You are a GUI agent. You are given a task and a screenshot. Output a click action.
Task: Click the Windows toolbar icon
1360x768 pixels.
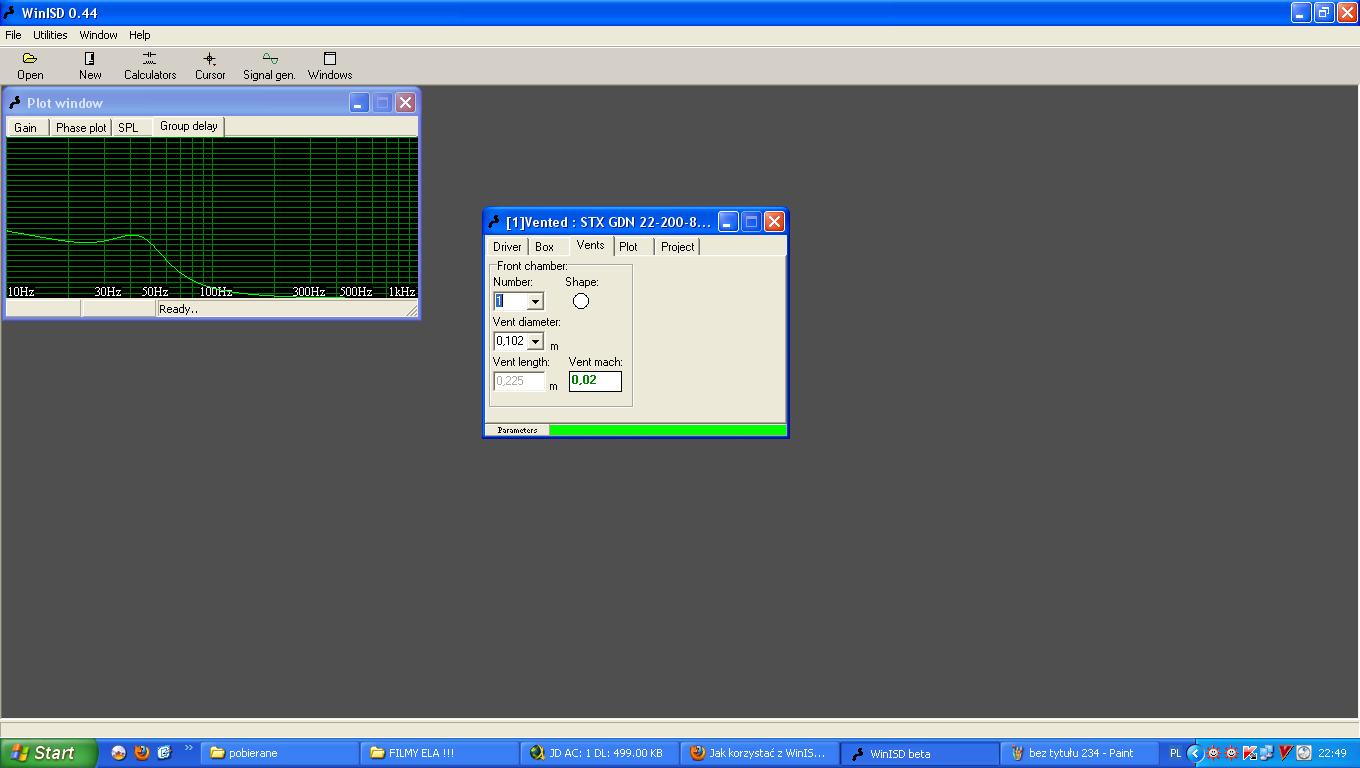[330, 66]
